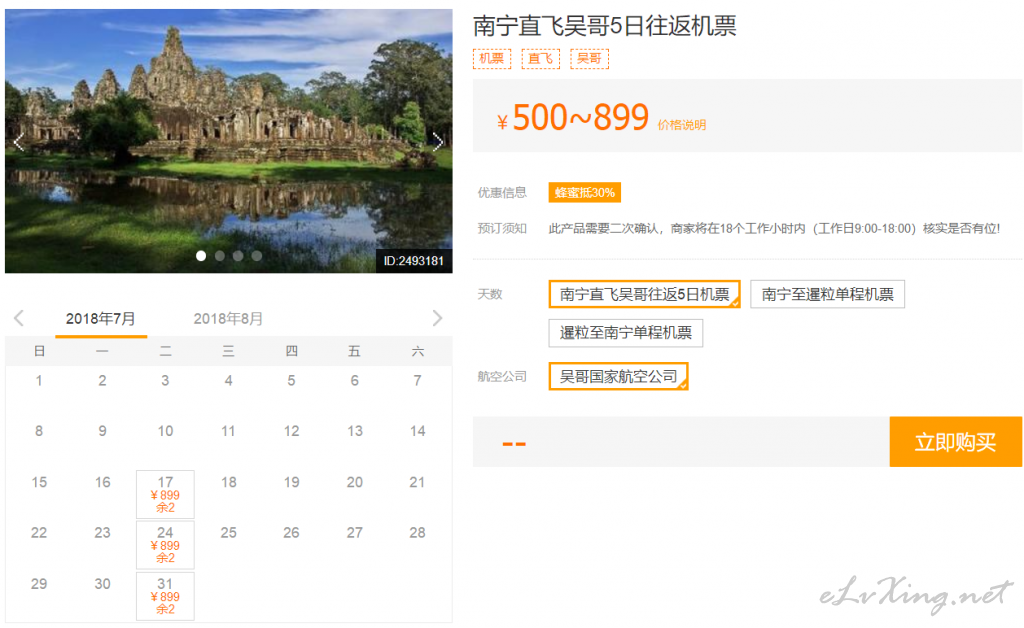Show next photo in Angkor image carousel

point(438,142)
